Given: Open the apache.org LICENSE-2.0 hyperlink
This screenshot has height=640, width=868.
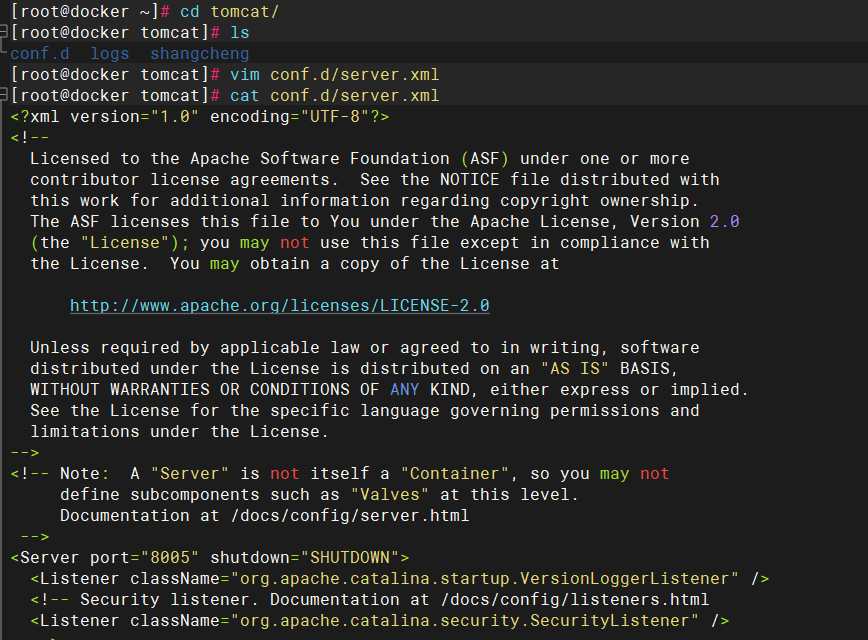Looking at the screenshot, I should [x=280, y=306].
